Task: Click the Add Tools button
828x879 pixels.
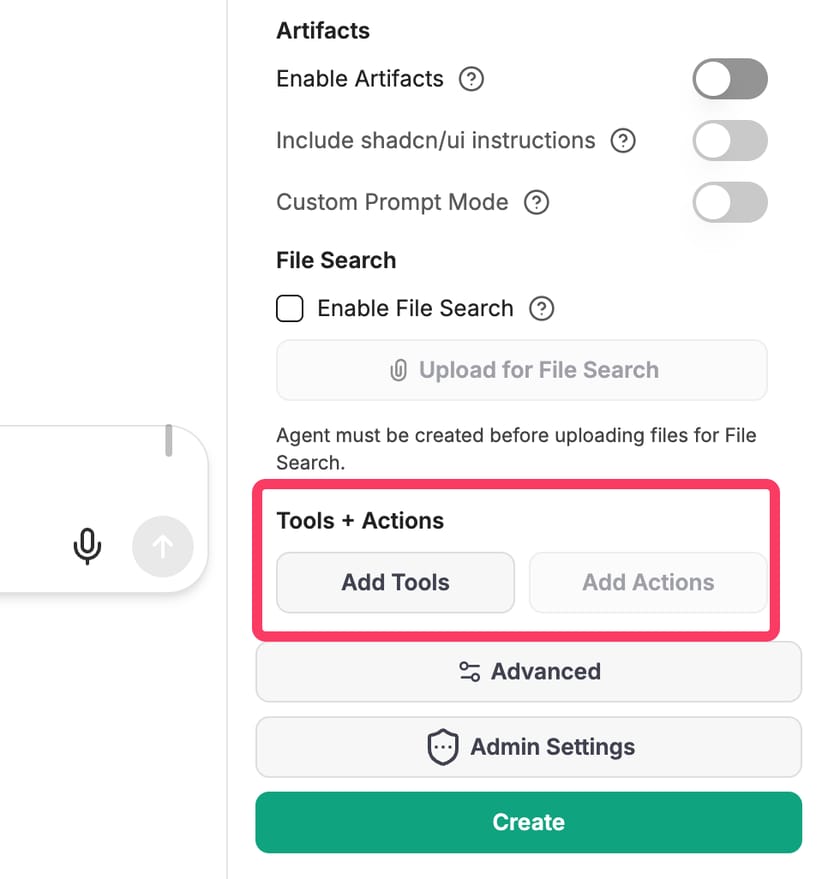Action: [395, 583]
